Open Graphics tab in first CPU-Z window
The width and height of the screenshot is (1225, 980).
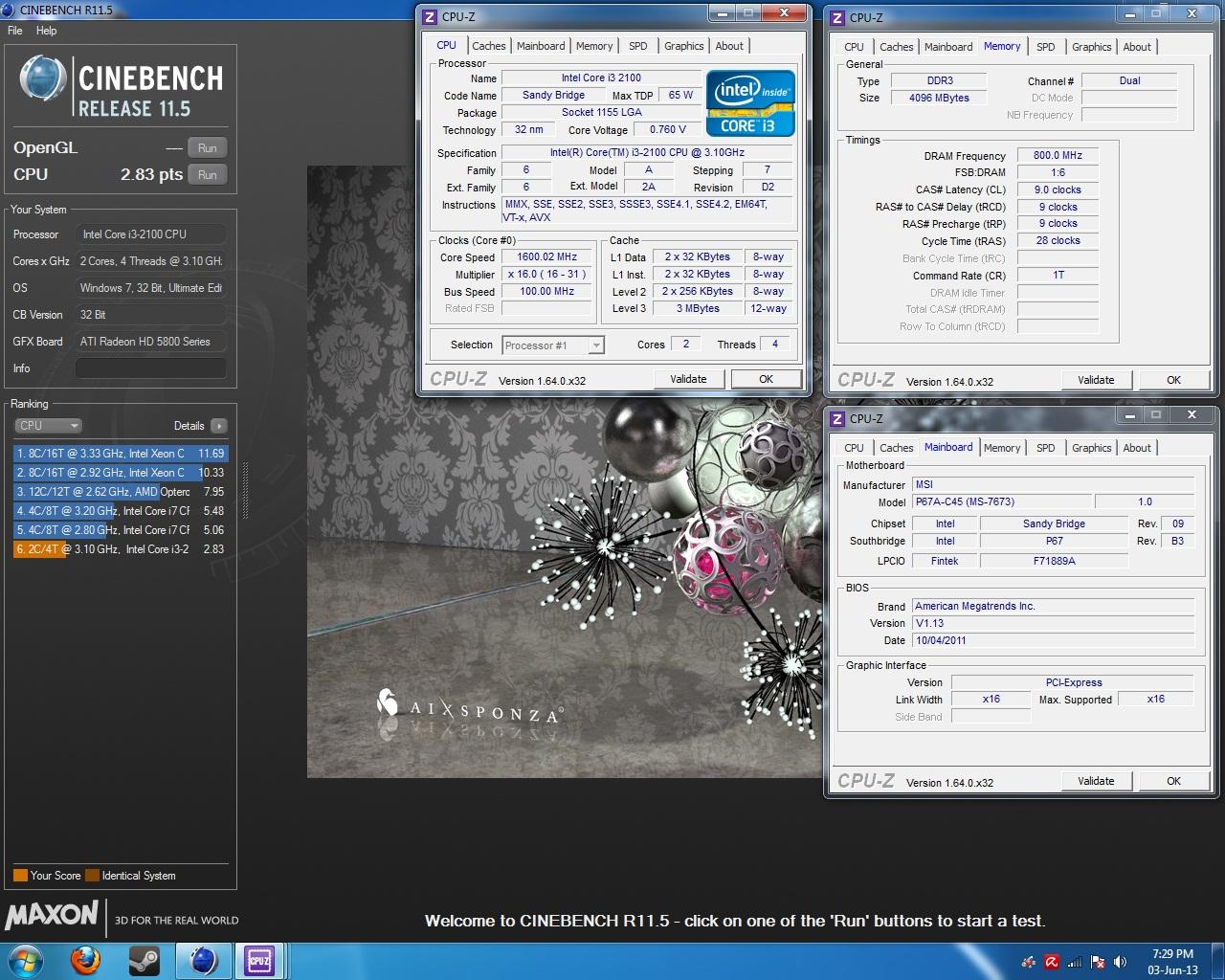[x=684, y=46]
